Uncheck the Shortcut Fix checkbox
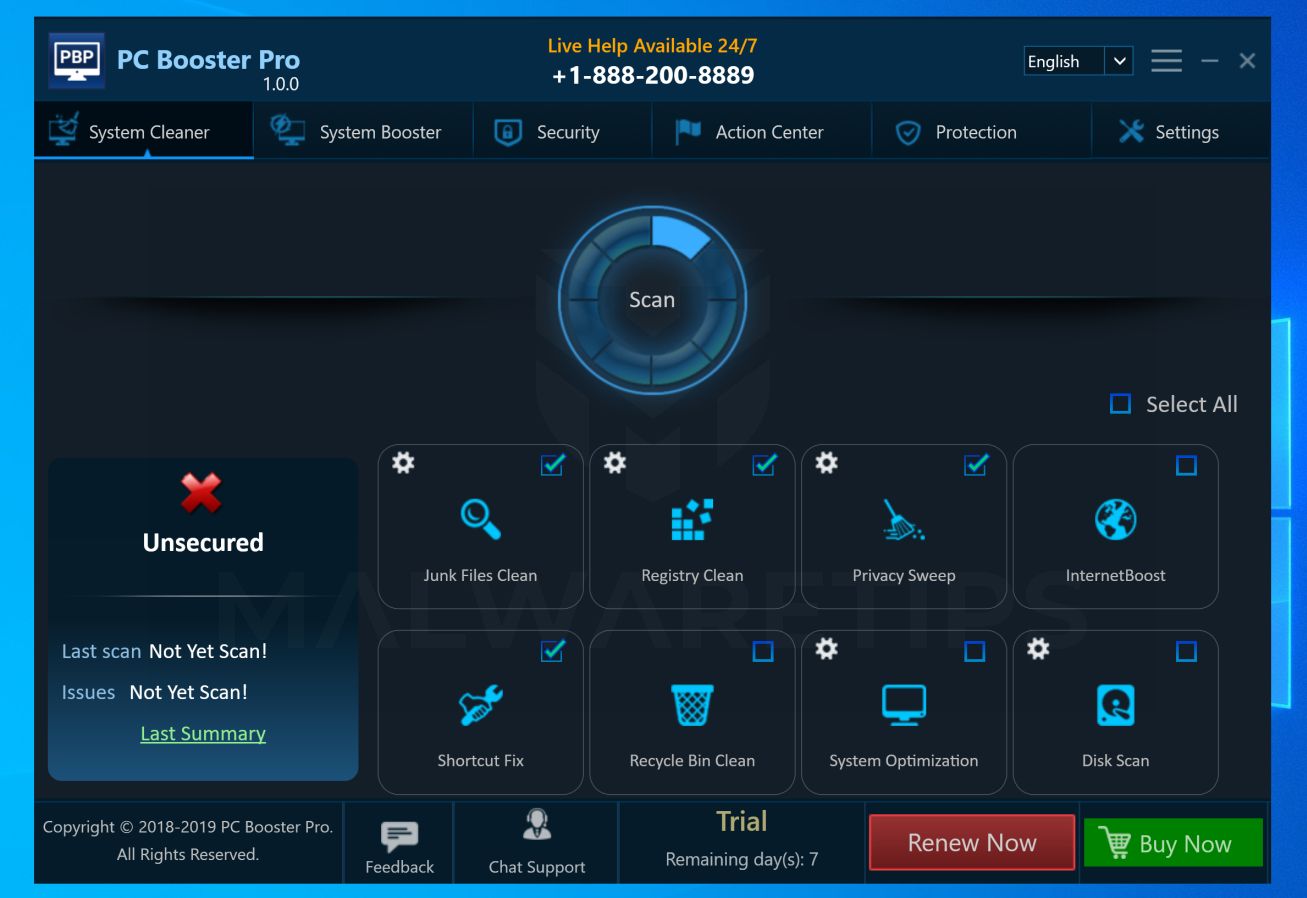 coord(552,651)
